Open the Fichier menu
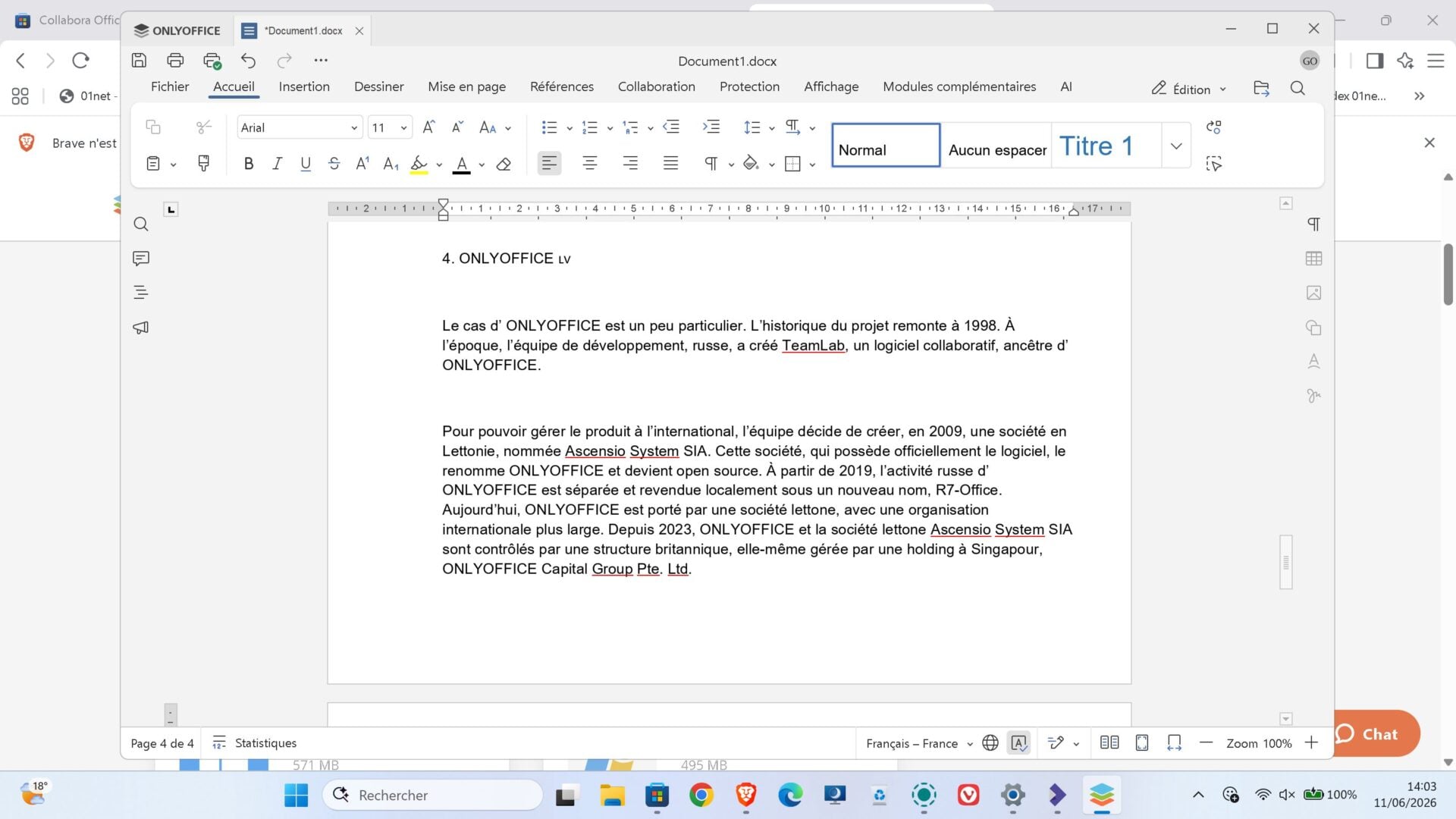The width and height of the screenshot is (1456, 819). pos(170,86)
